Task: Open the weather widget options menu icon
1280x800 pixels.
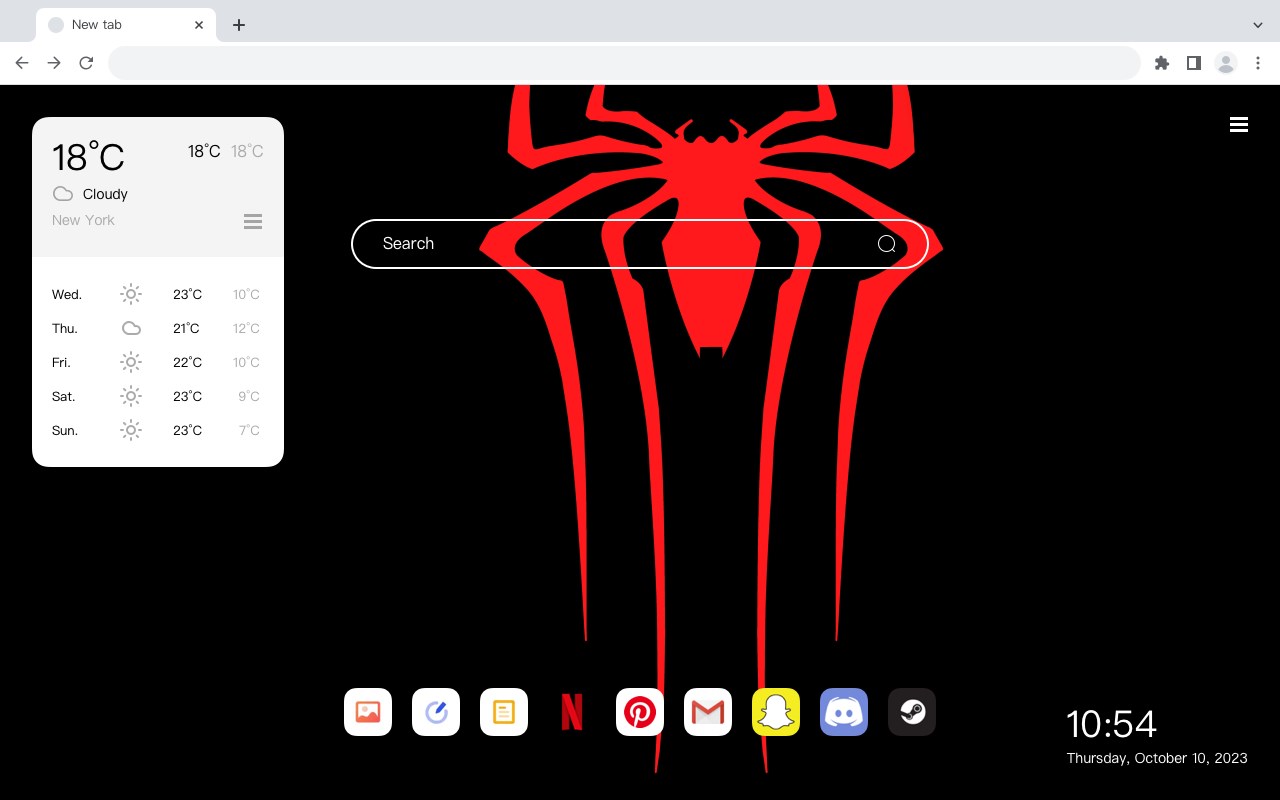Action: pyautogui.click(x=253, y=222)
